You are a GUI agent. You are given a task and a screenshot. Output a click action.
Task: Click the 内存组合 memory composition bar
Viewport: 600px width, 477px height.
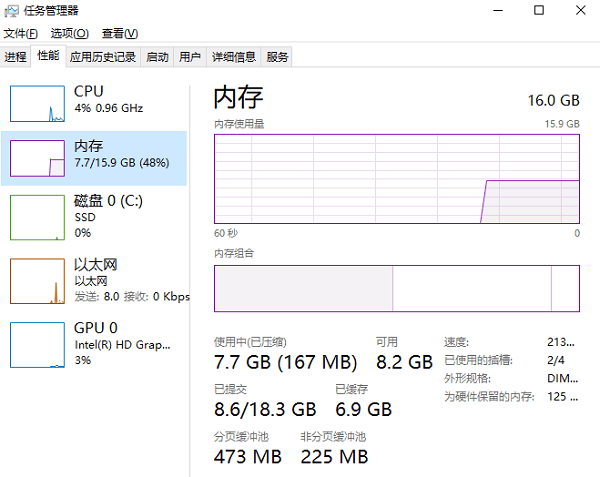(397, 288)
